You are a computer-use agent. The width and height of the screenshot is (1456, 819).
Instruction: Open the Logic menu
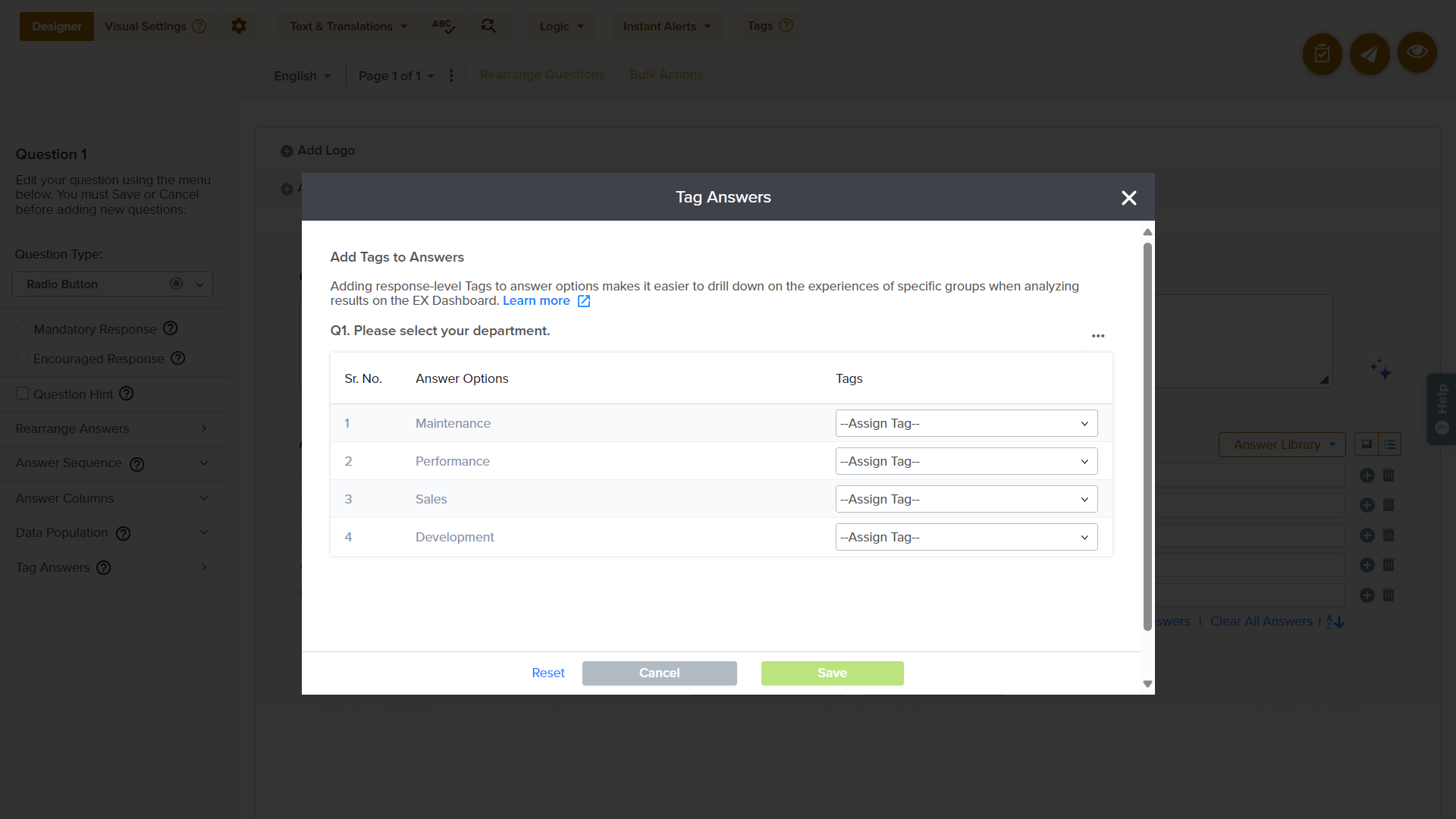pyautogui.click(x=561, y=27)
